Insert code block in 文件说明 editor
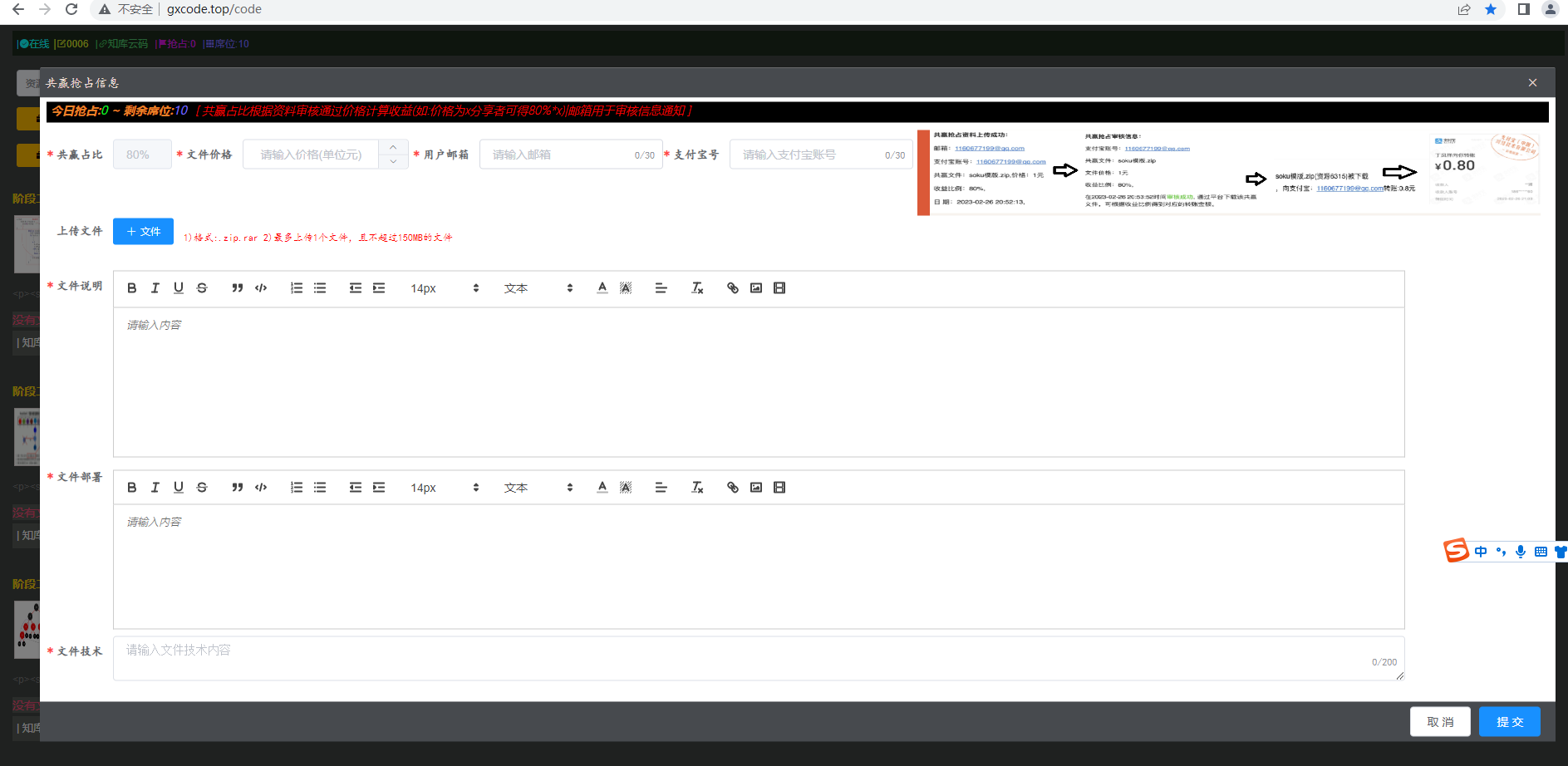The image size is (1568, 766). 261,288
